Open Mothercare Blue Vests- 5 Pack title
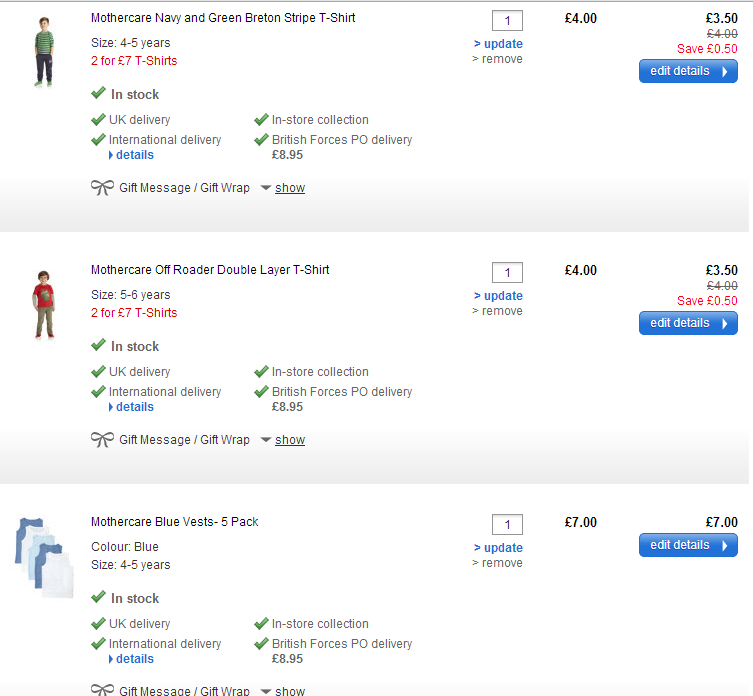Screen dimensions: 753x696 pyautogui.click(x=174, y=522)
